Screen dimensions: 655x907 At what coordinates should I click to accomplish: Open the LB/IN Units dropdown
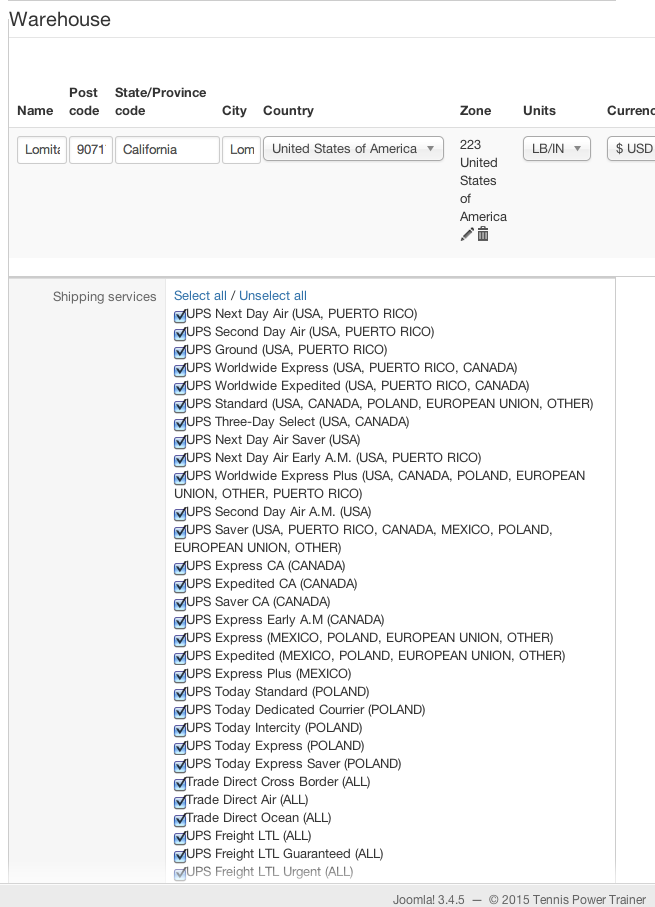[557, 149]
